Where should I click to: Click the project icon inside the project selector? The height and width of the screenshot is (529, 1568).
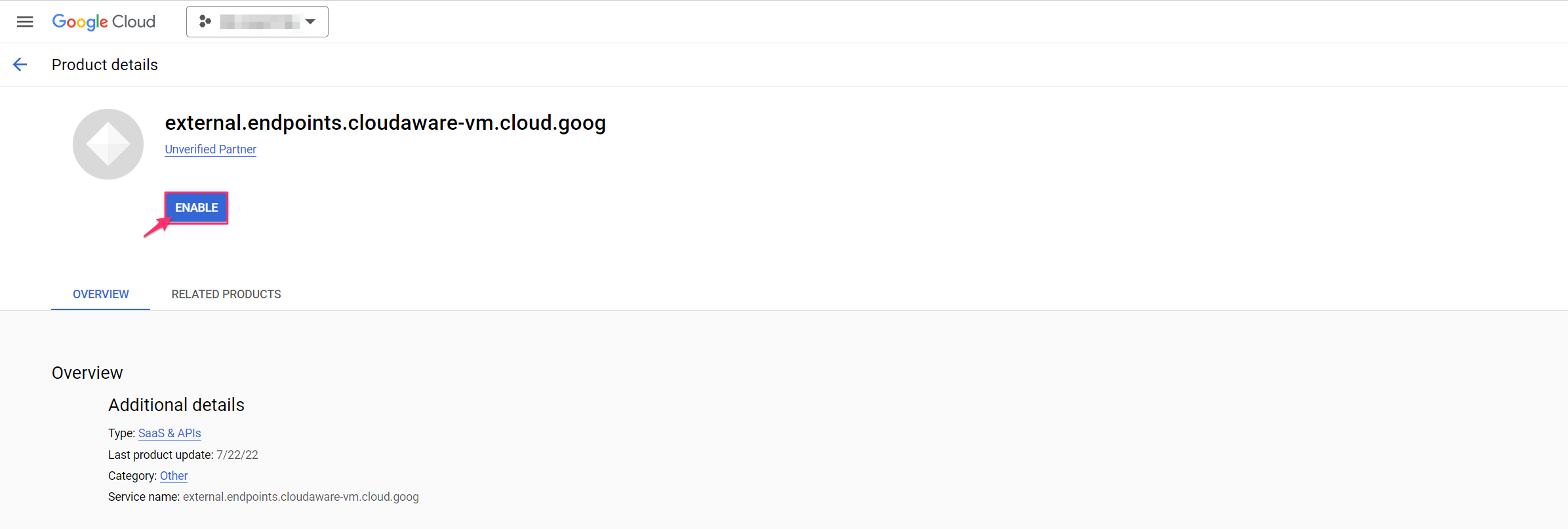click(205, 21)
